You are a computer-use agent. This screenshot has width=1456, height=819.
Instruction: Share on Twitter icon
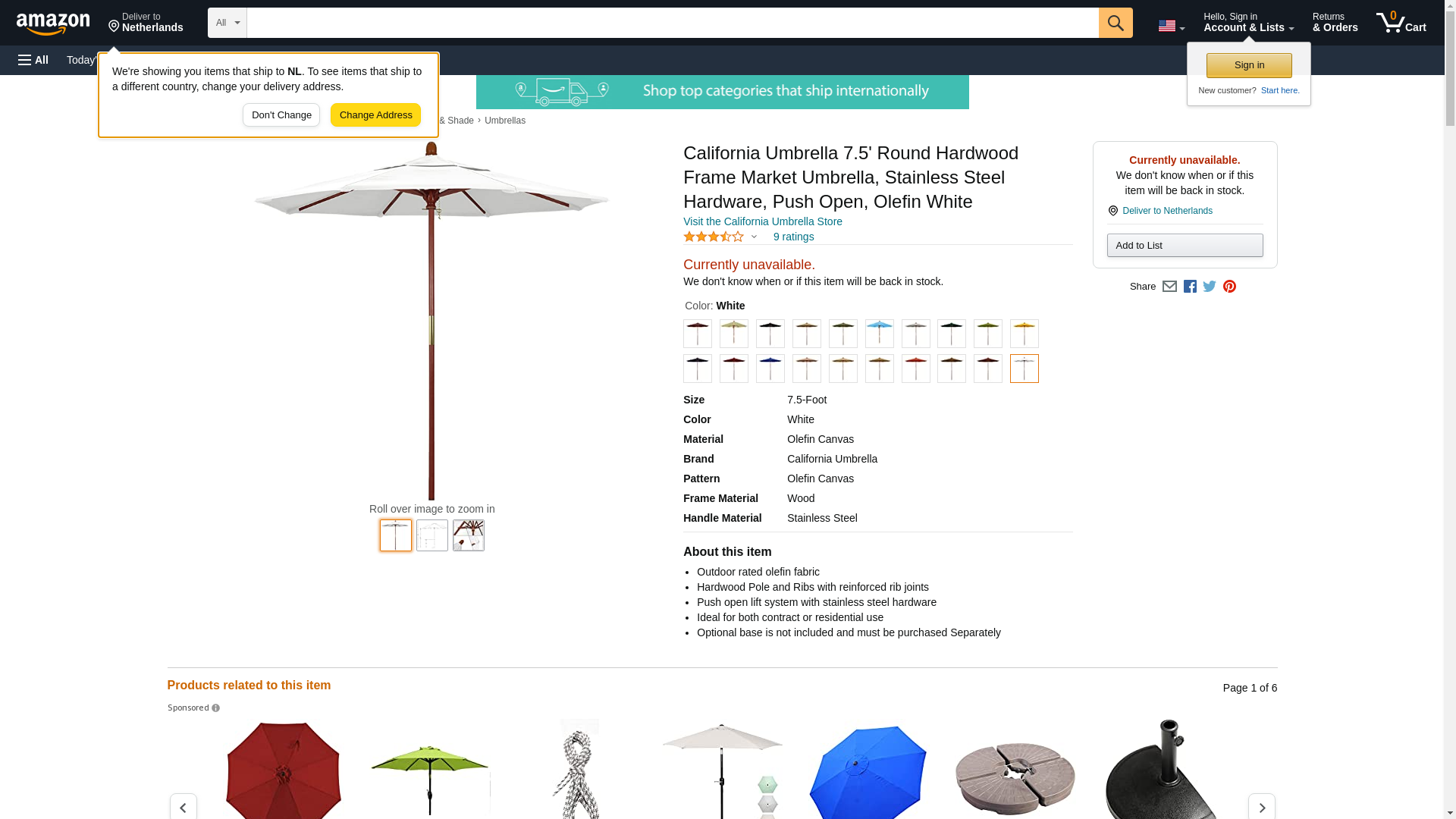click(1210, 287)
